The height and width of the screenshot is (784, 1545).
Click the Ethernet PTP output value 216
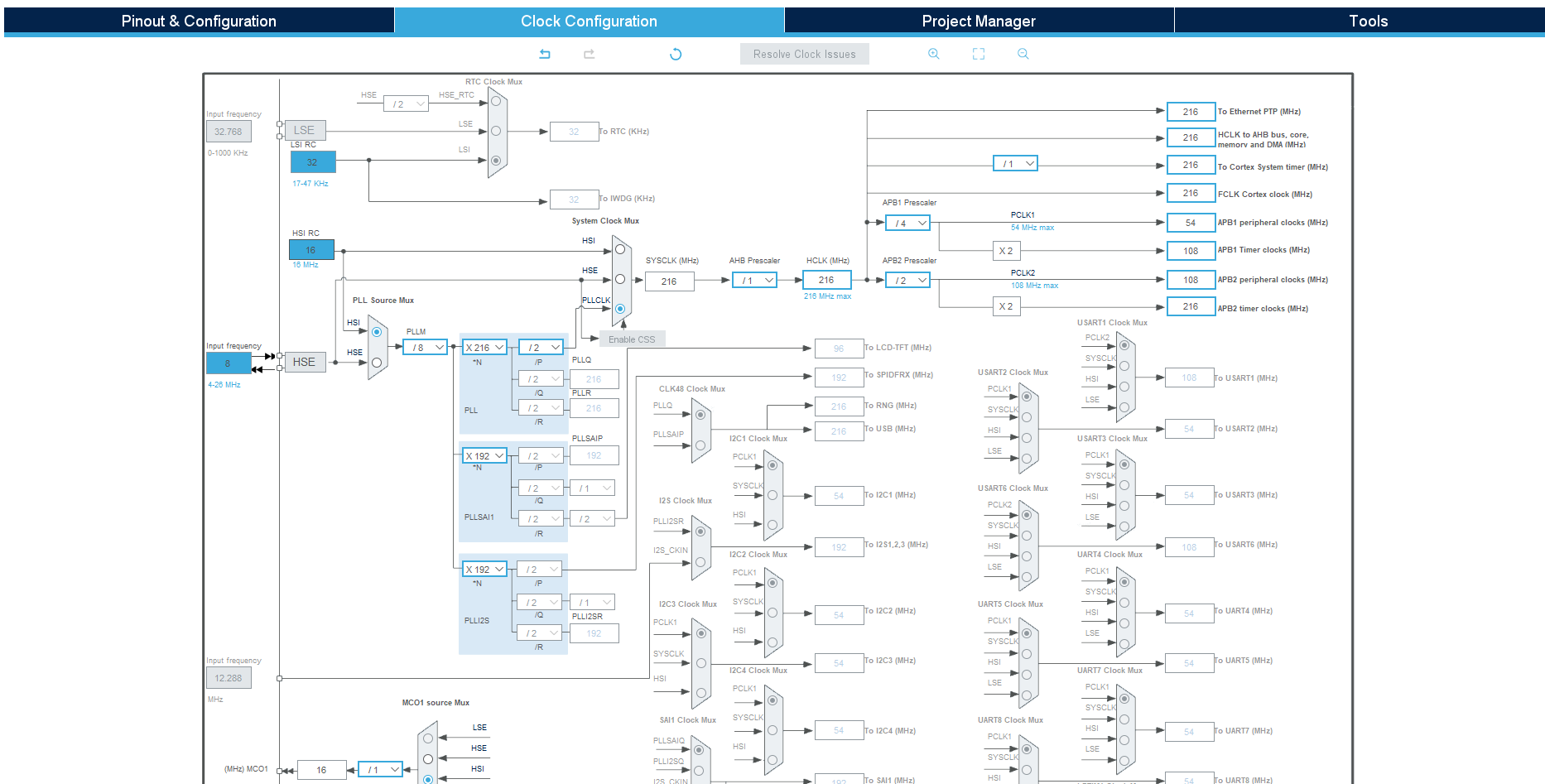[x=1191, y=112]
